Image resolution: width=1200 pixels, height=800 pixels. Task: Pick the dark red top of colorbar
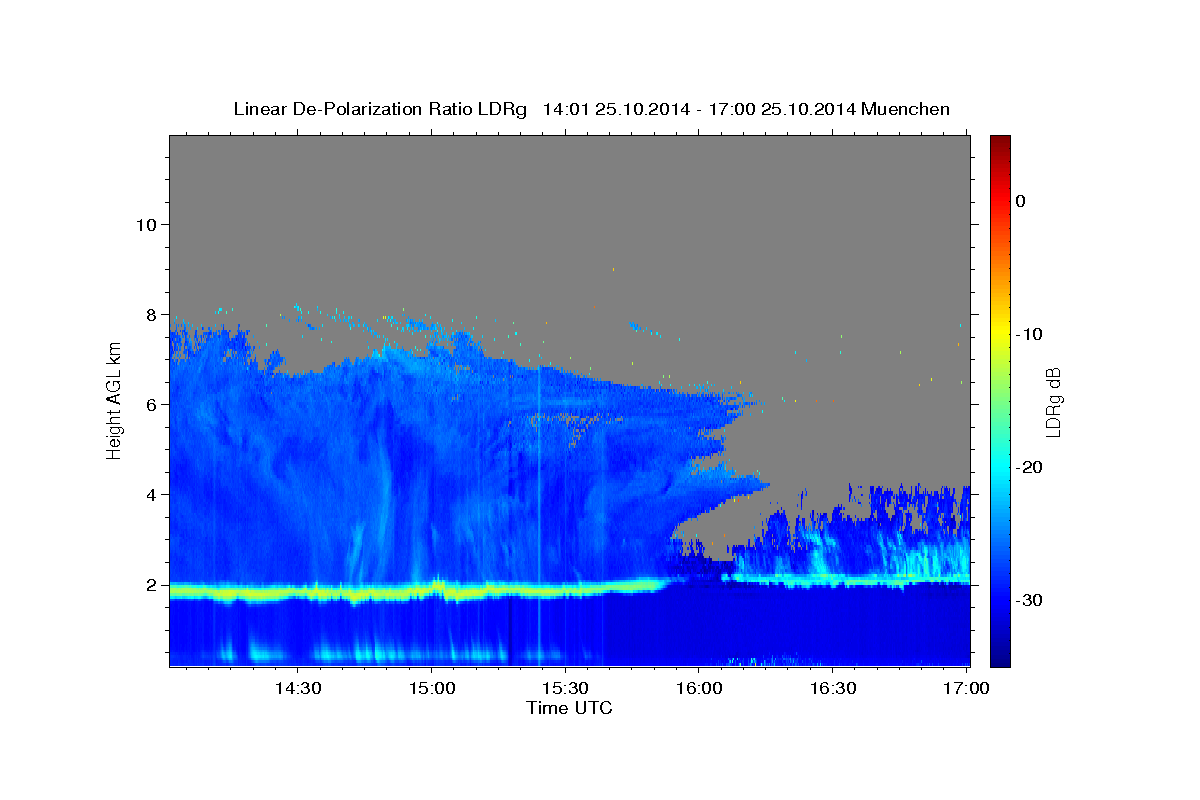pyautogui.click(x=1000, y=142)
